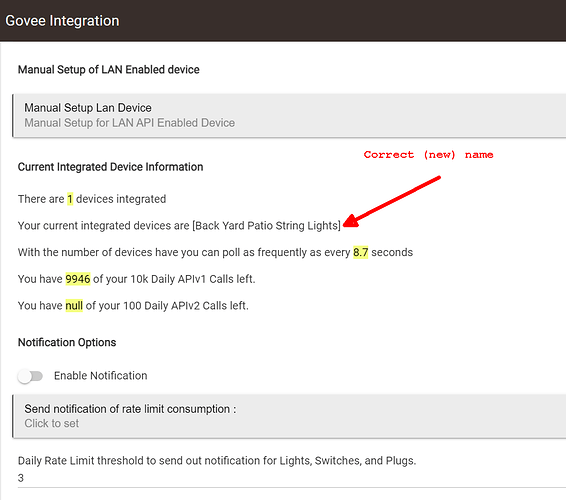Open Send notification of rate limit consumption selector
Image resolution: width=566 pixels, height=500 pixels.
coord(289,416)
